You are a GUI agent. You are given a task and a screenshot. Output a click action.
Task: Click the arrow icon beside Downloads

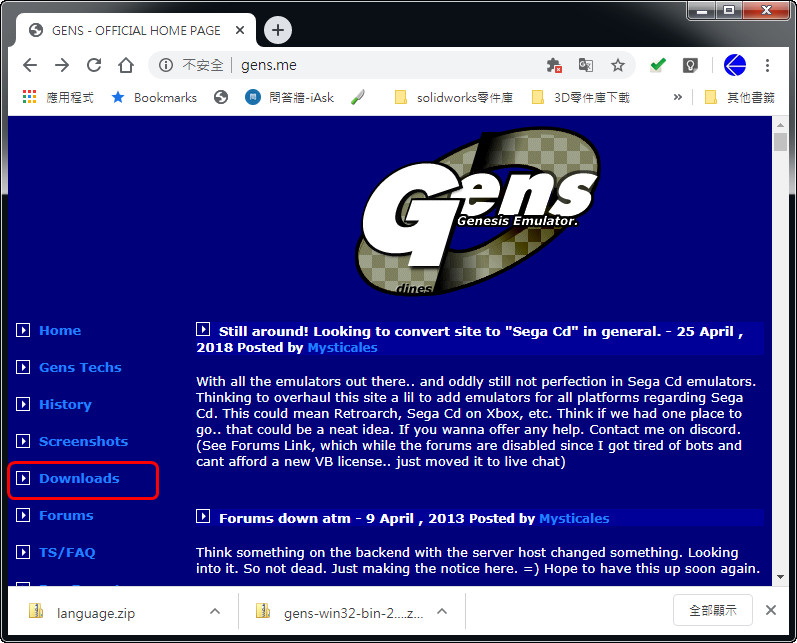click(x=23, y=478)
